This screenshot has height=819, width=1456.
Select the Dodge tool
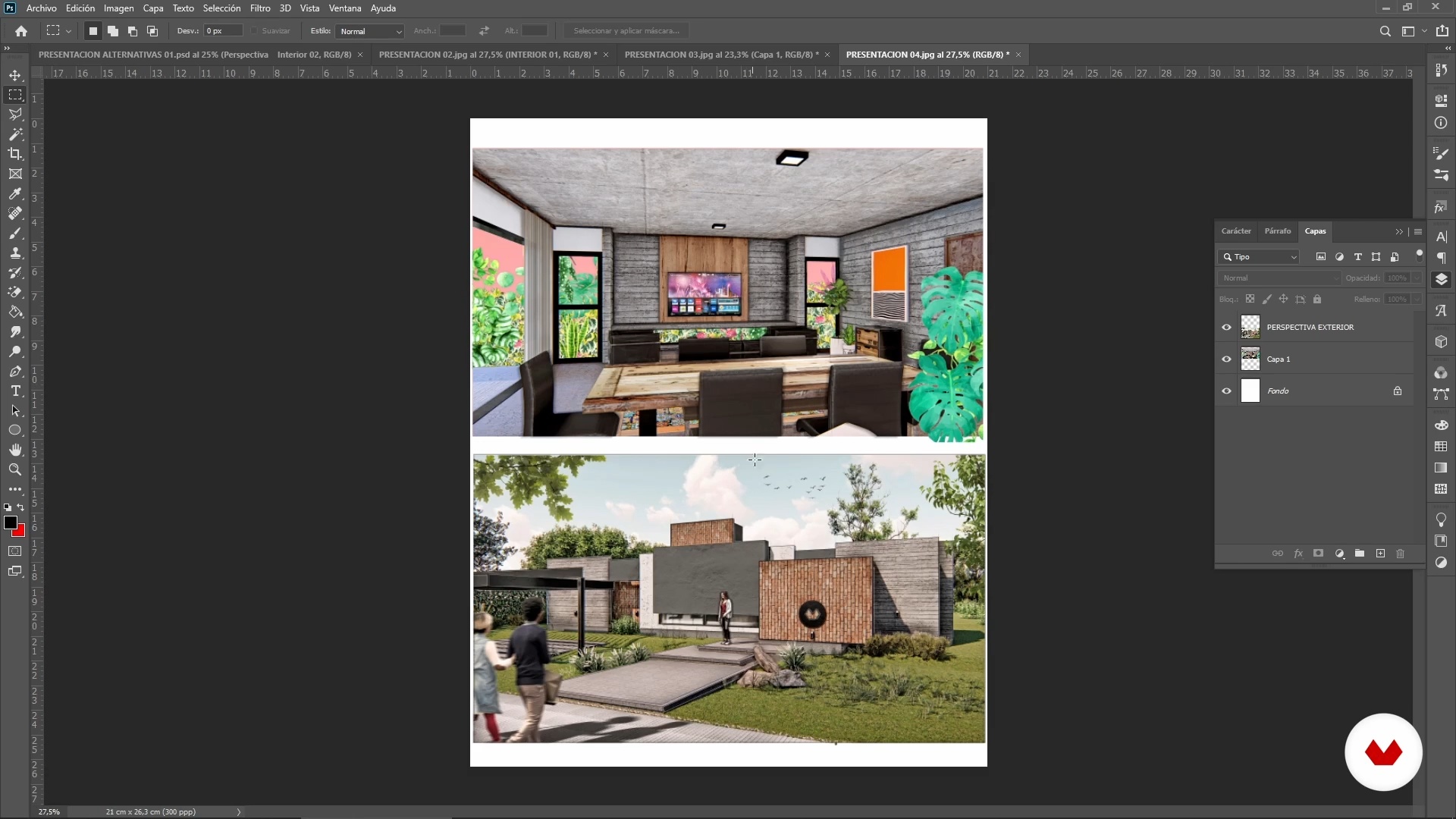click(x=15, y=351)
